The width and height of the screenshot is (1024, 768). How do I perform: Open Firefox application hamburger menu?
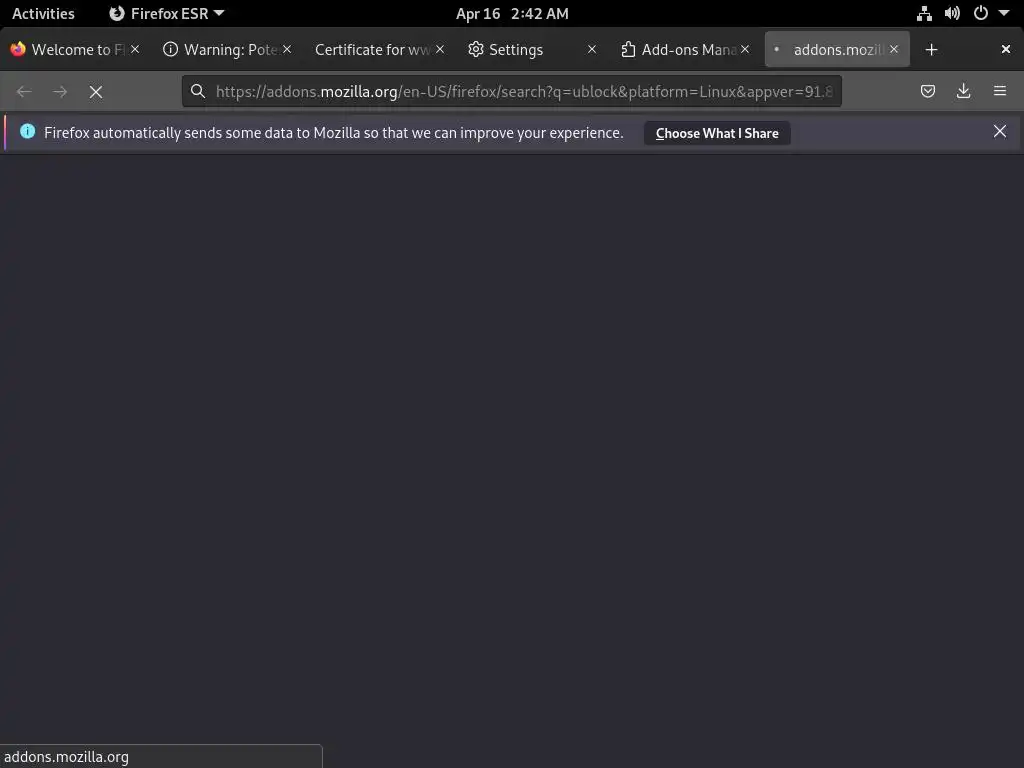point(999,91)
